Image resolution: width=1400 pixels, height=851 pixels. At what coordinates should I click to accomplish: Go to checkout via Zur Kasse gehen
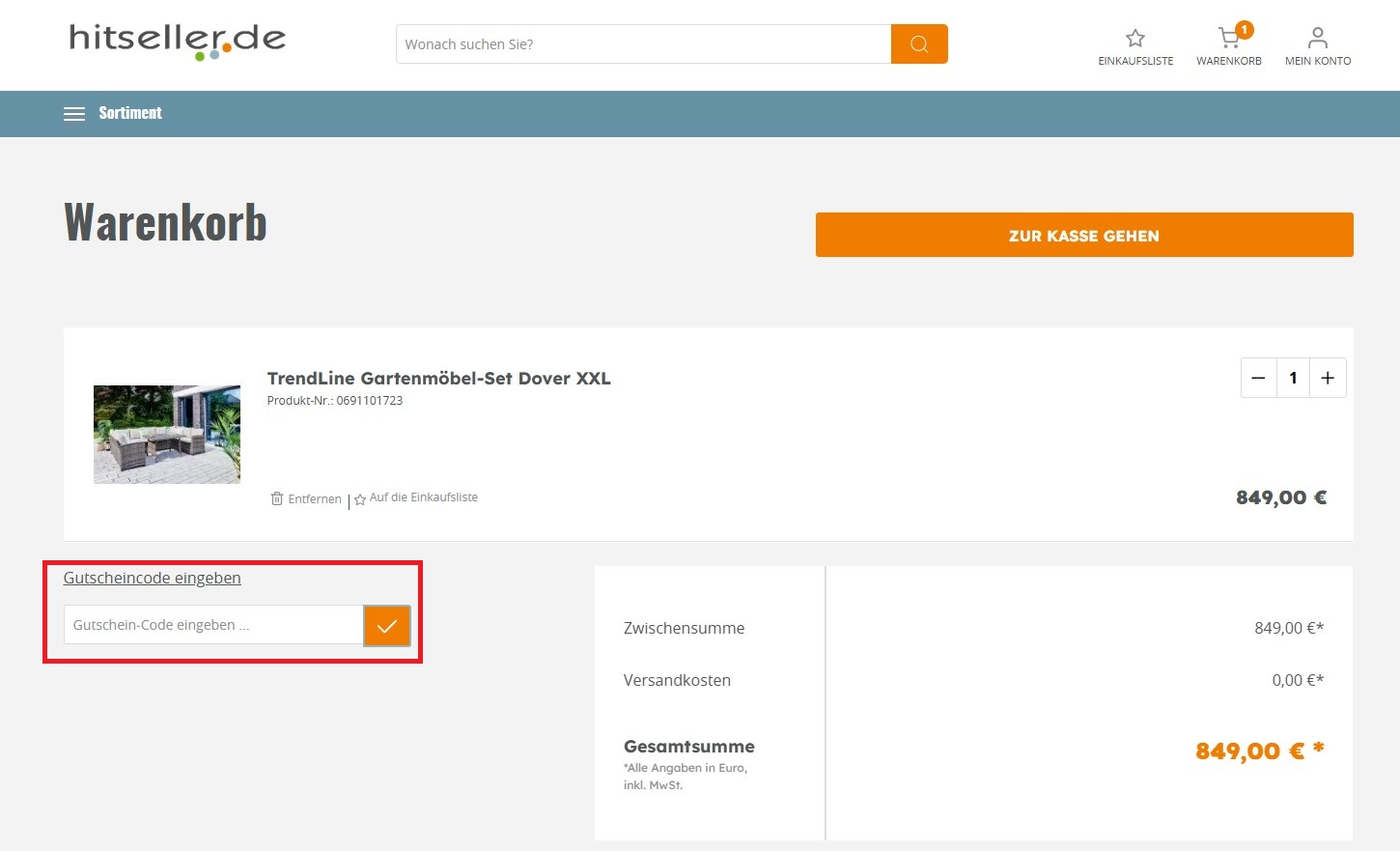[x=1084, y=235]
